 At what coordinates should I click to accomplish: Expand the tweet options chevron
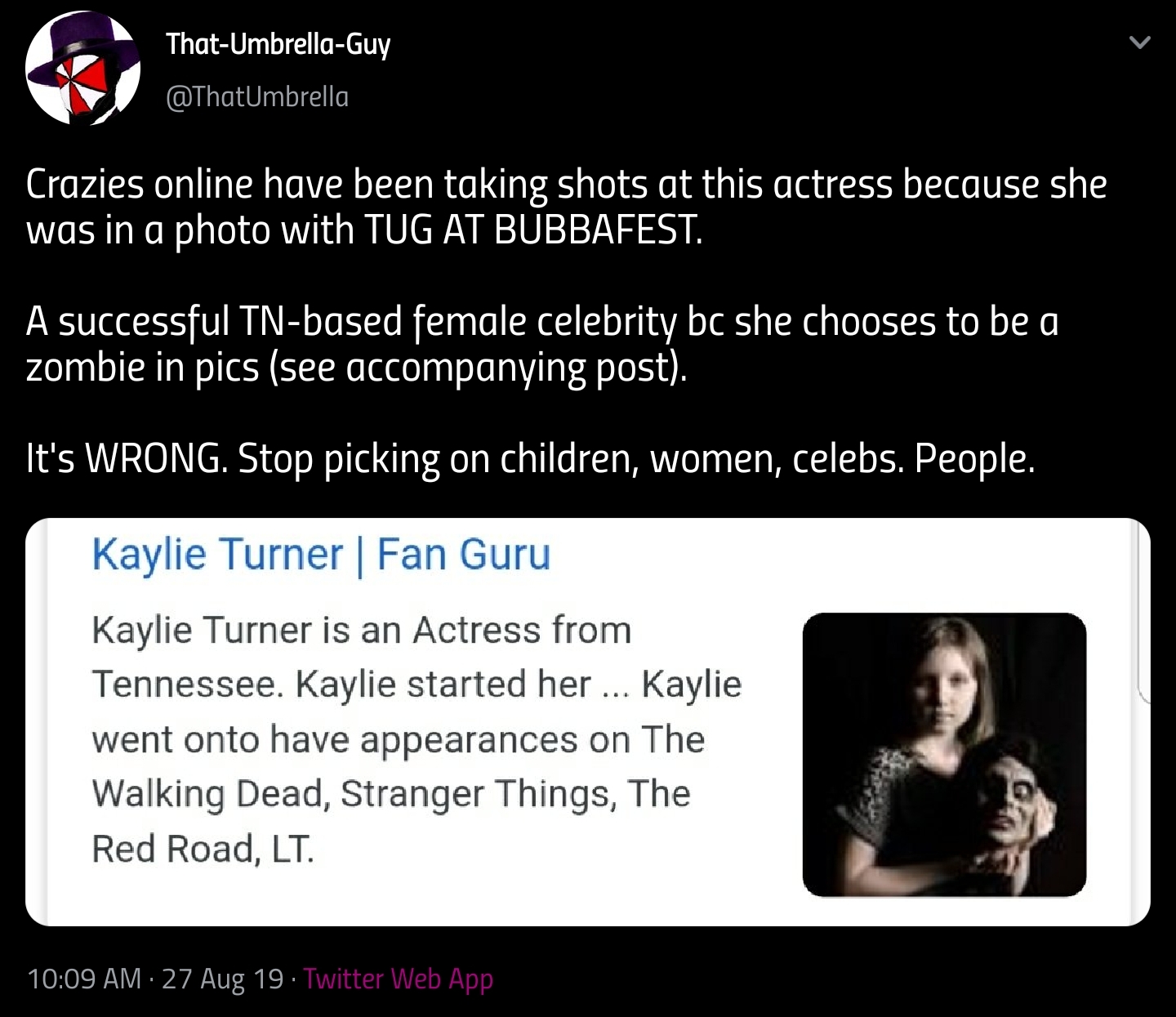tap(1139, 42)
